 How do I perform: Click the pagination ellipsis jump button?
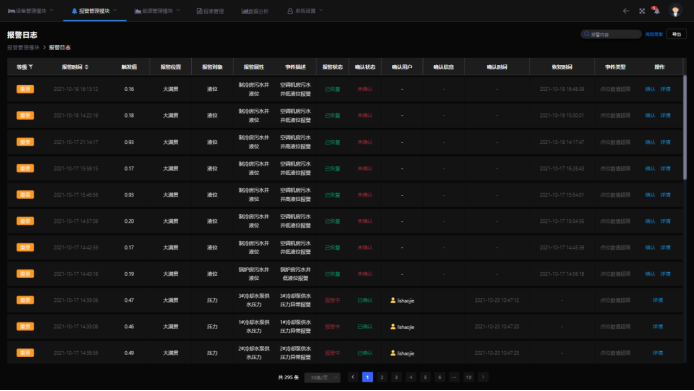point(454,377)
